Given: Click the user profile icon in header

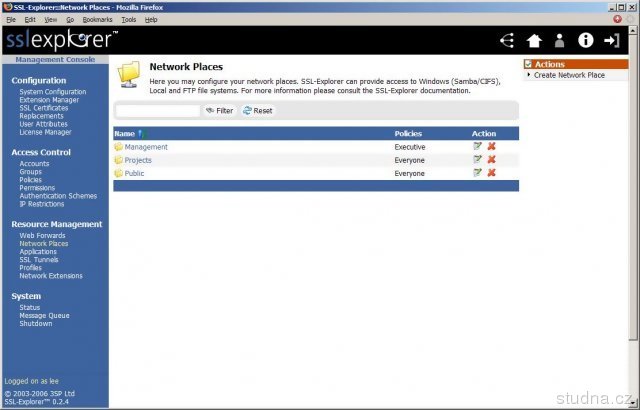Looking at the screenshot, I should coord(560,41).
